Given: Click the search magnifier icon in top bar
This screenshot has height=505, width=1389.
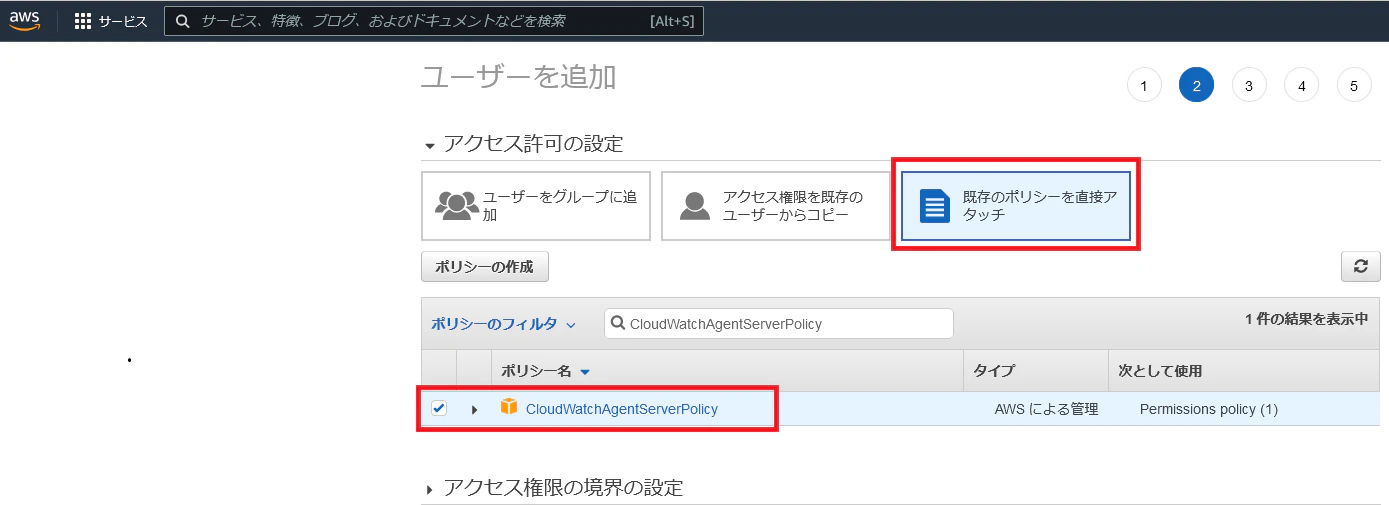Looking at the screenshot, I should (x=182, y=21).
